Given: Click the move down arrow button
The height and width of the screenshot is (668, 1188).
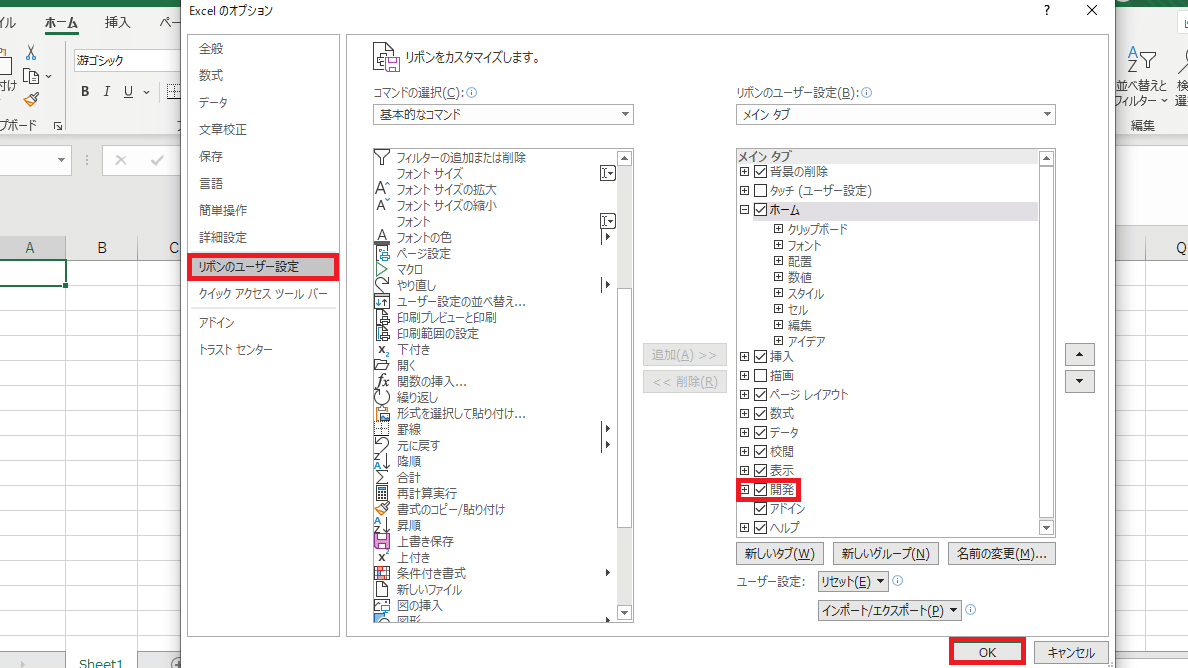Looking at the screenshot, I should tap(1080, 381).
